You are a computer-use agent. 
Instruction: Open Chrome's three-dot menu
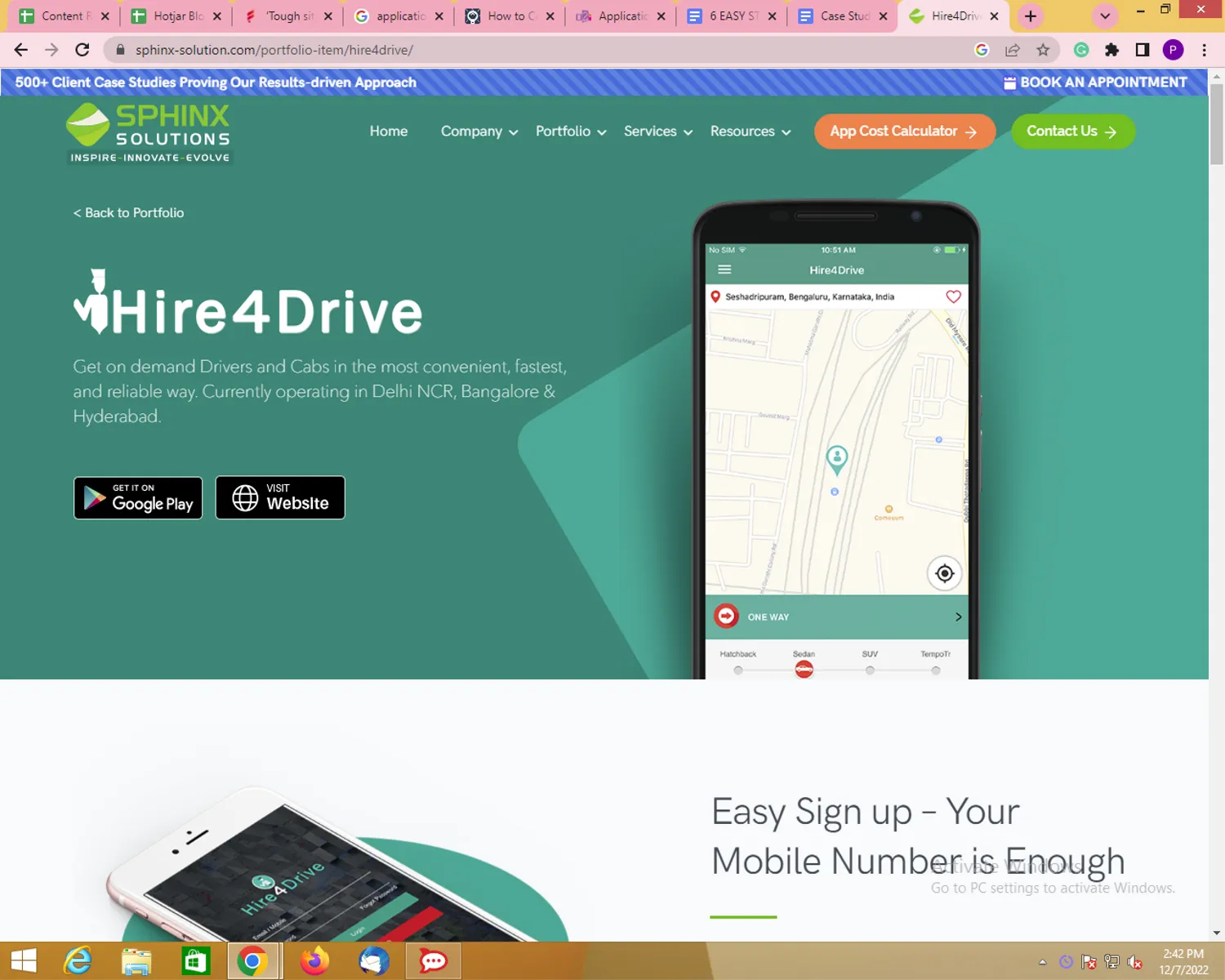(1205, 50)
